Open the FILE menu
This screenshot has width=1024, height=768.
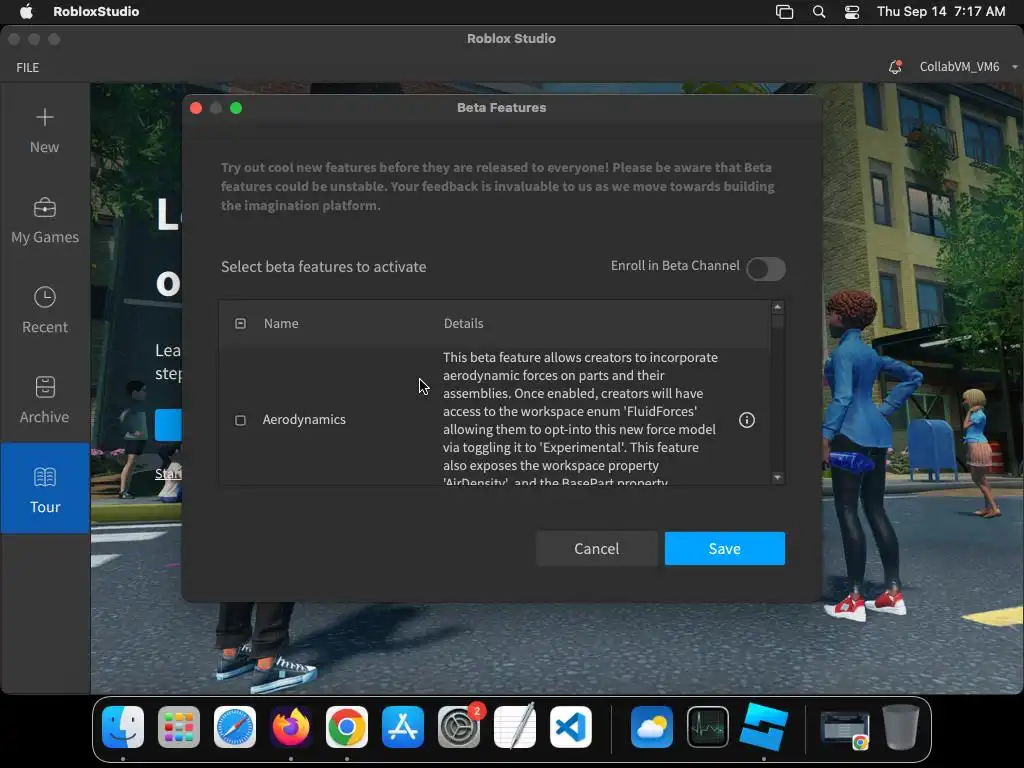pos(27,67)
